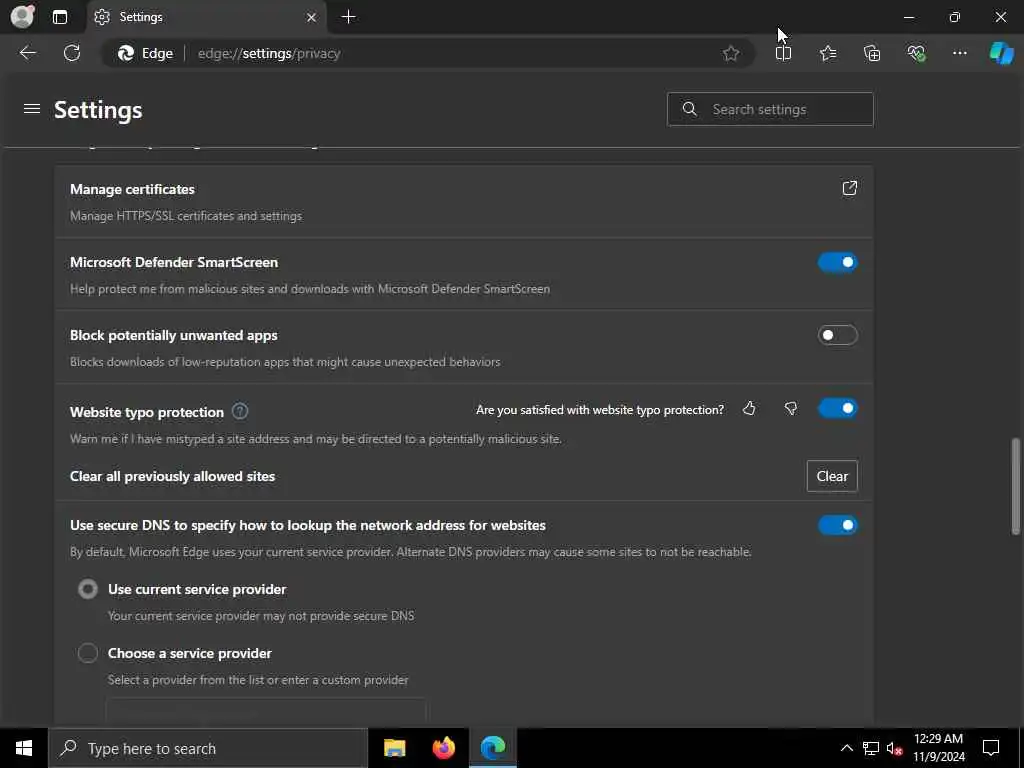Click the Edge taskbar icon

(493, 748)
